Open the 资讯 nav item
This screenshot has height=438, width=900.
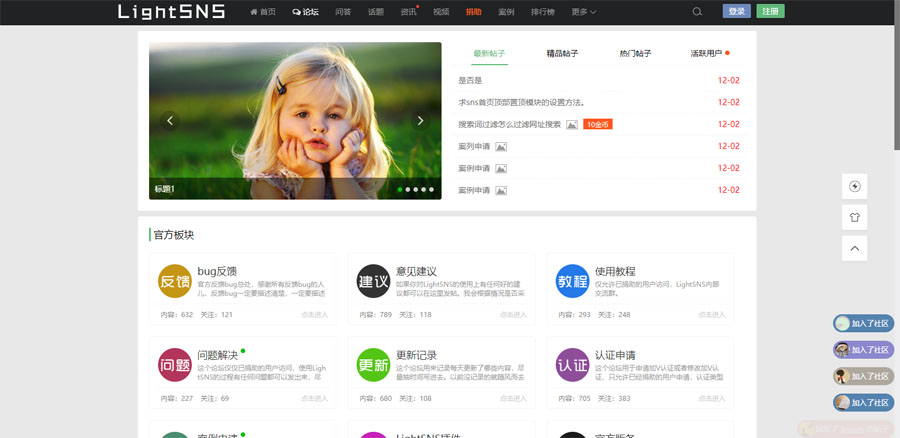[408, 11]
